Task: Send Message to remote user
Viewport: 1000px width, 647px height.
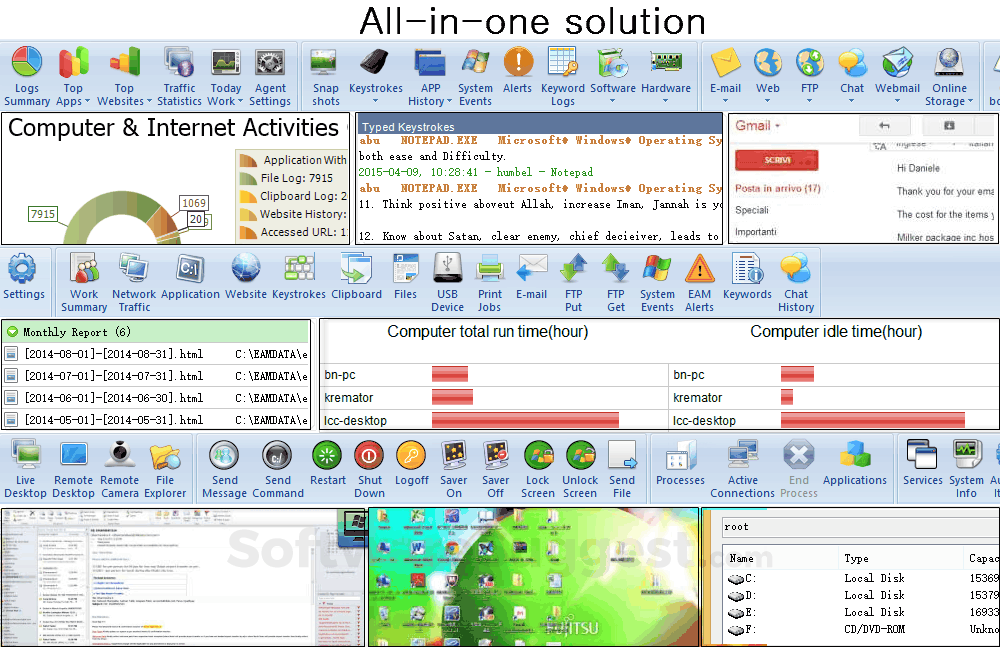Action: tap(224, 465)
